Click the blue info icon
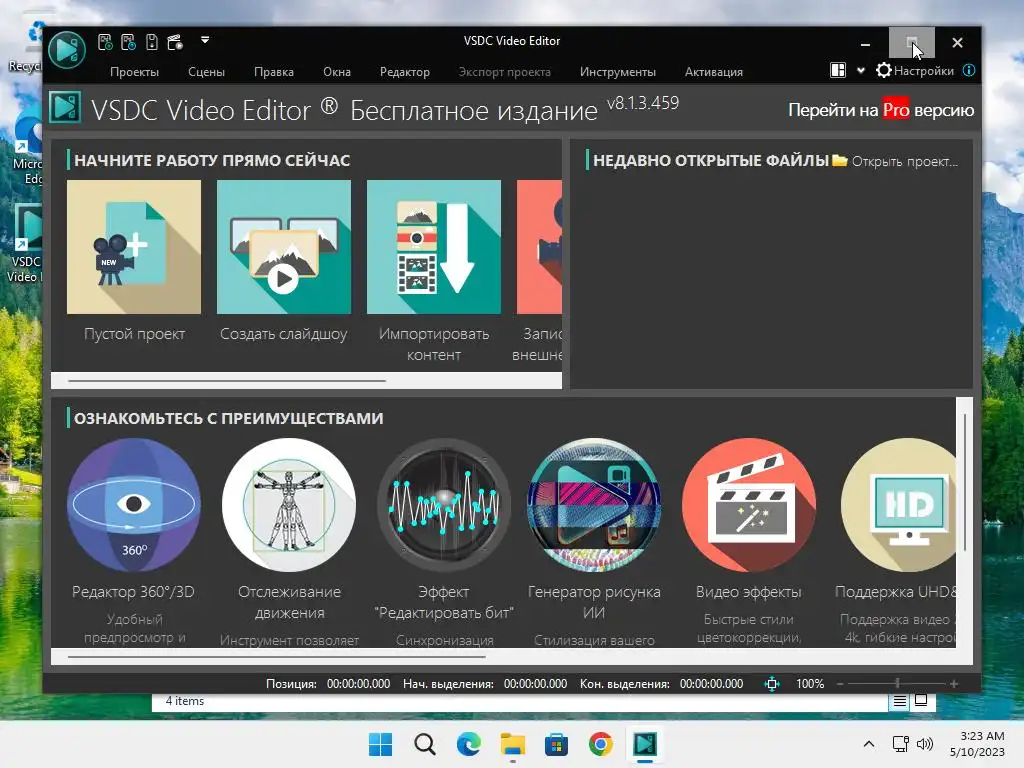The image size is (1024, 768). pyautogui.click(x=968, y=71)
